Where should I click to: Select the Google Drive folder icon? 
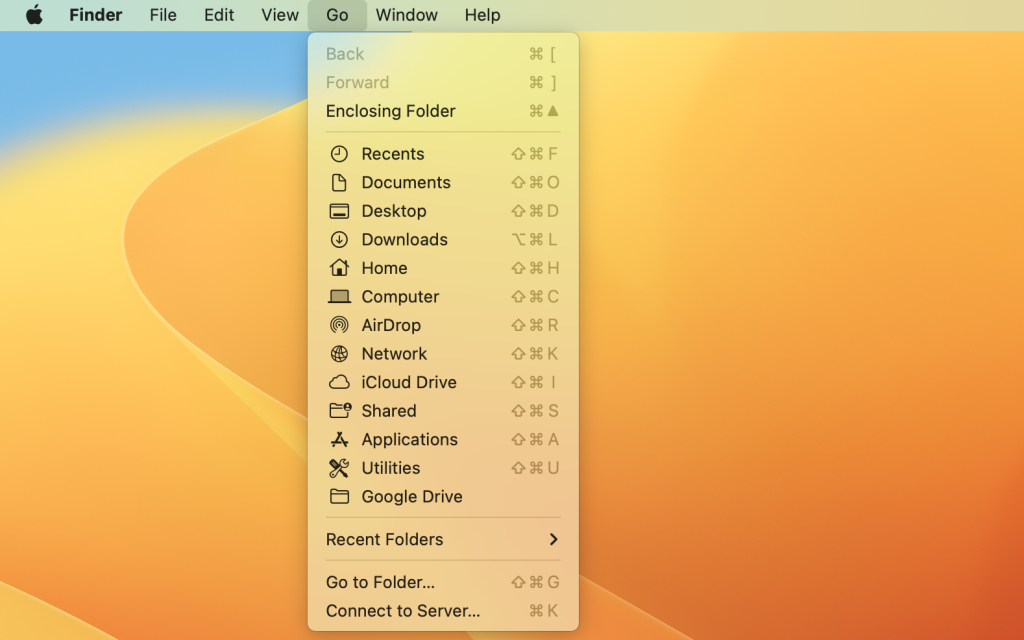(339, 496)
